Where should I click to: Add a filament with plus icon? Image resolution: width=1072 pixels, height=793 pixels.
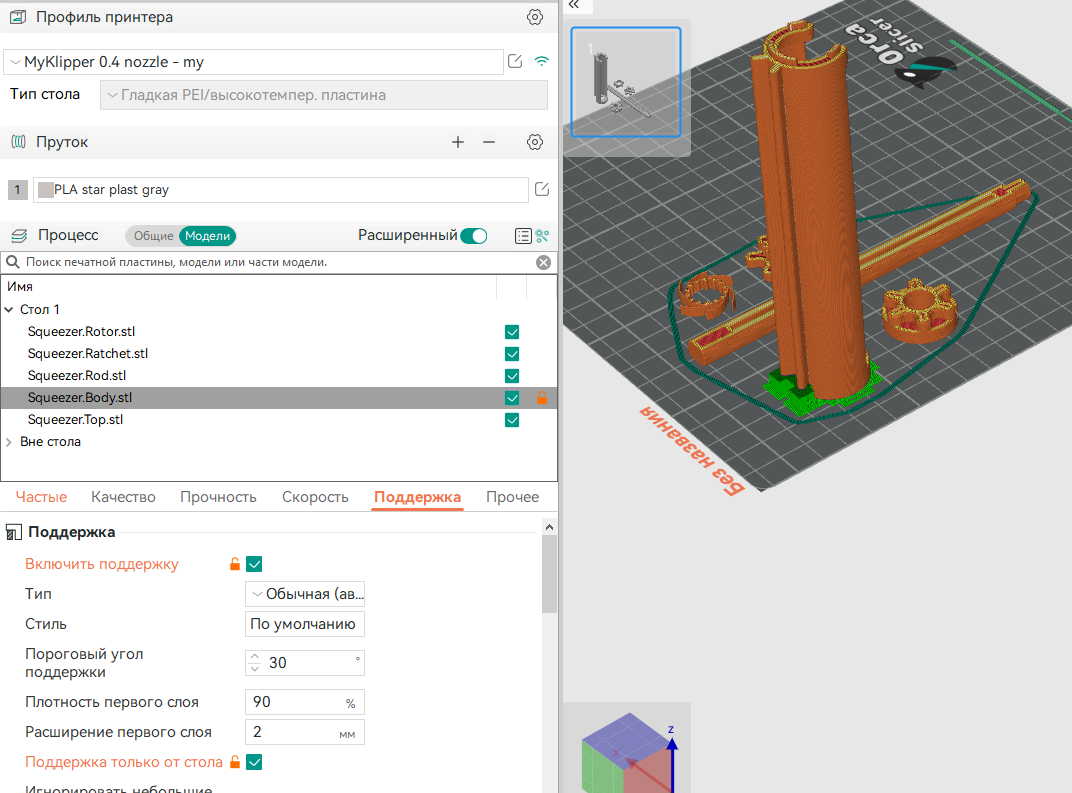click(458, 142)
